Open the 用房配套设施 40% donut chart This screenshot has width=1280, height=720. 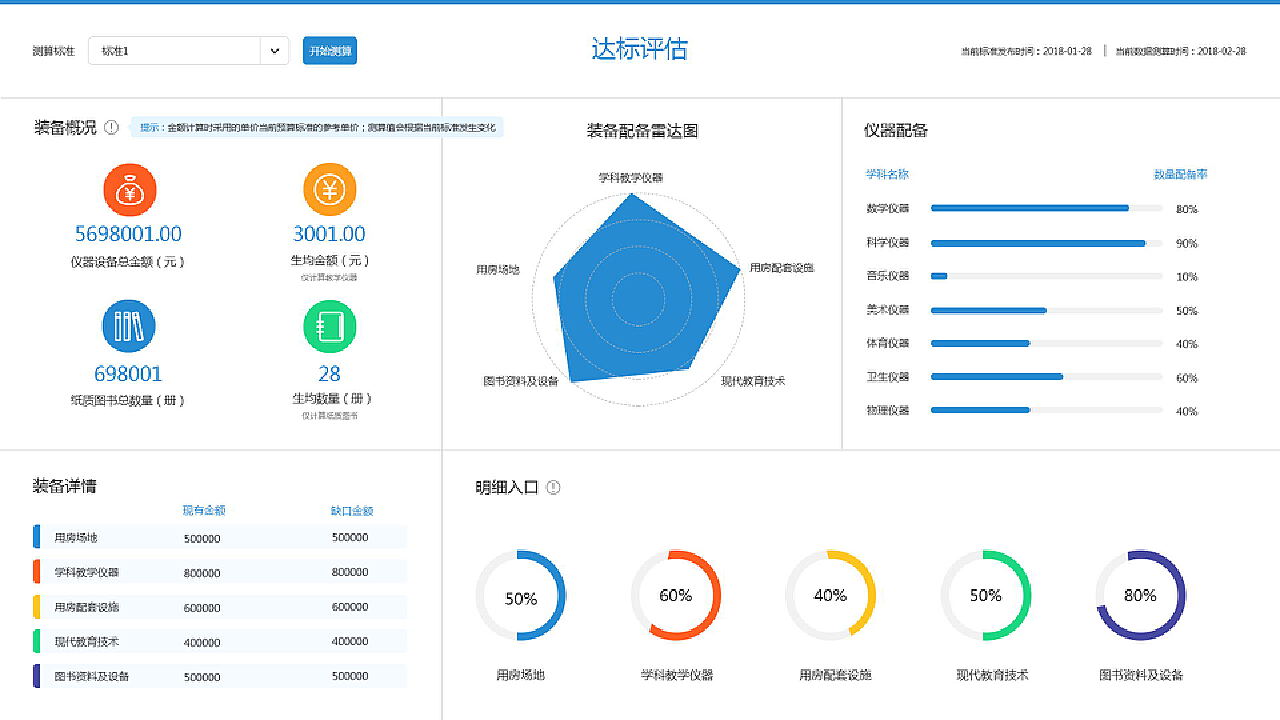click(831, 596)
